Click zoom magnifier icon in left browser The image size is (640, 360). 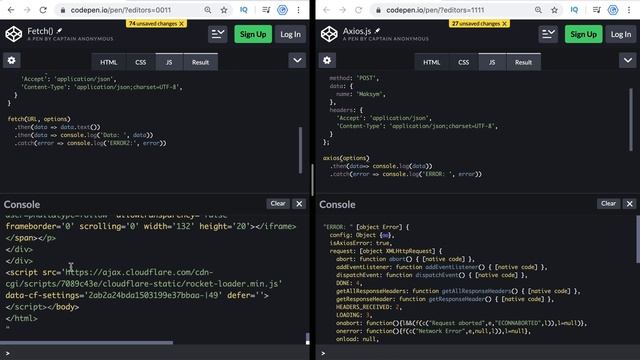coord(208,10)
